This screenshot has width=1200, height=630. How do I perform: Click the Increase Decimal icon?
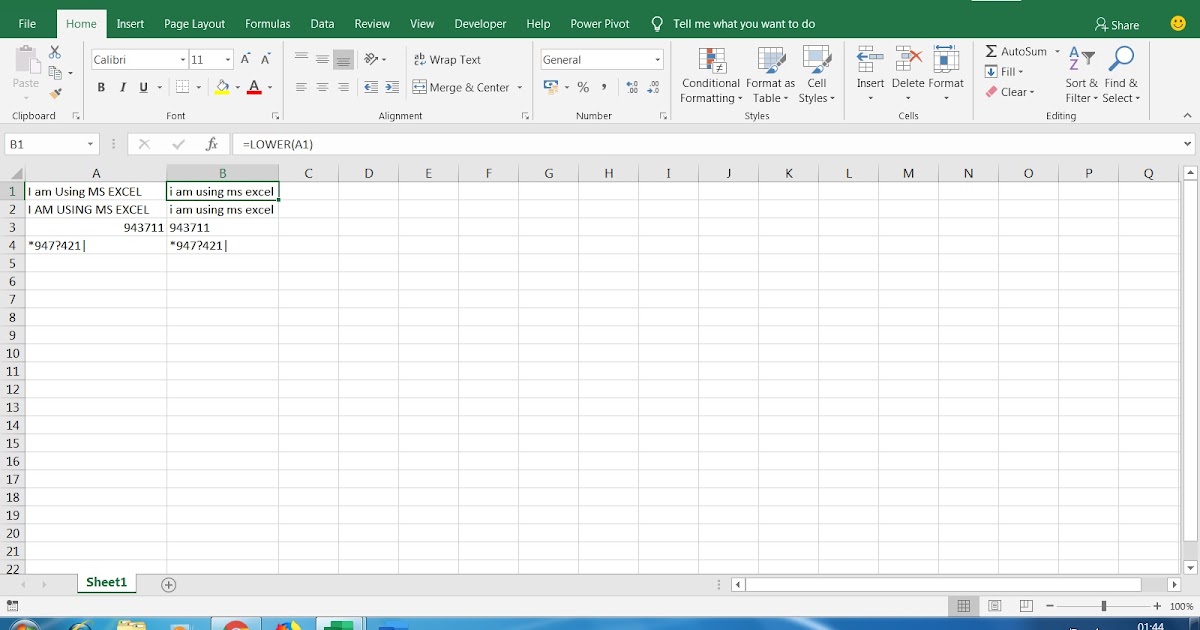(630, 87)
